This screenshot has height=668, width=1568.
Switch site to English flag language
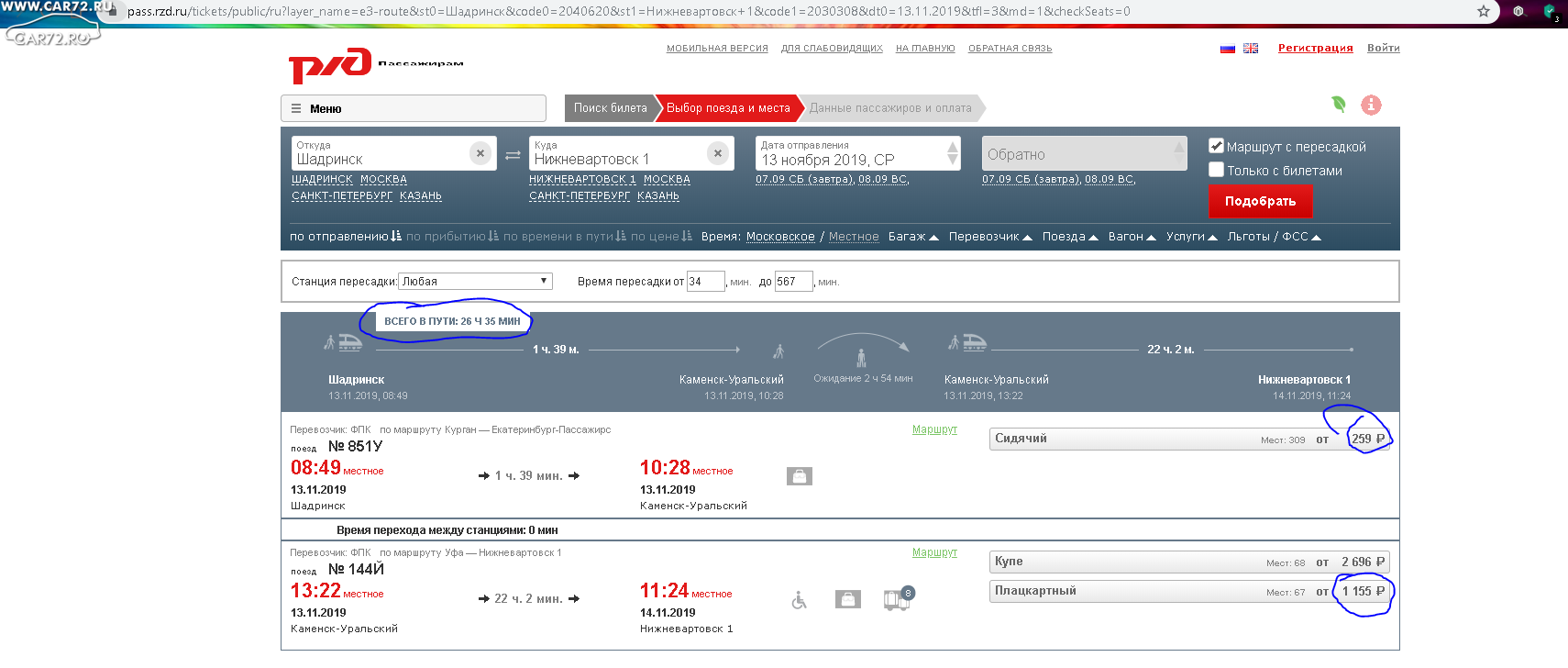(1251, 49)
